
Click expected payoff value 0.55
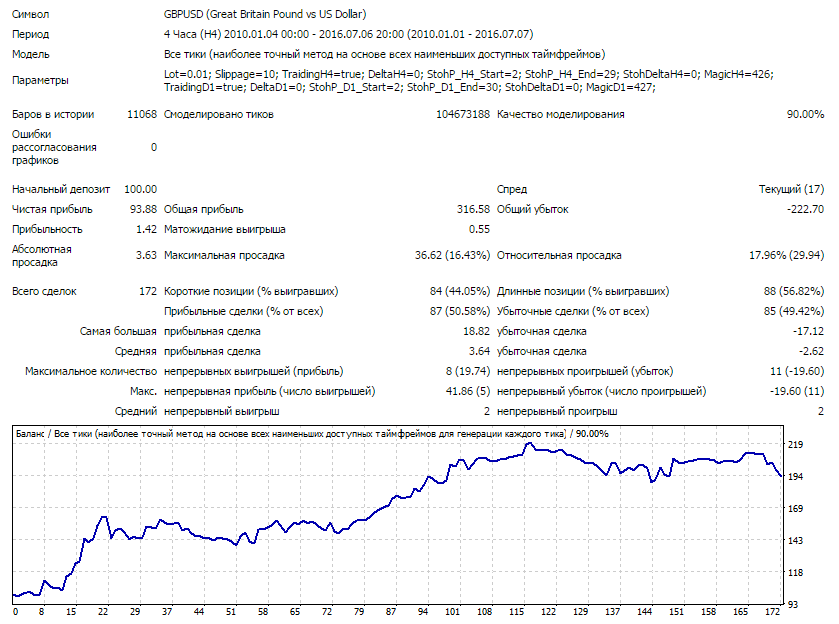pyautogui.click(x=479, y=229)
